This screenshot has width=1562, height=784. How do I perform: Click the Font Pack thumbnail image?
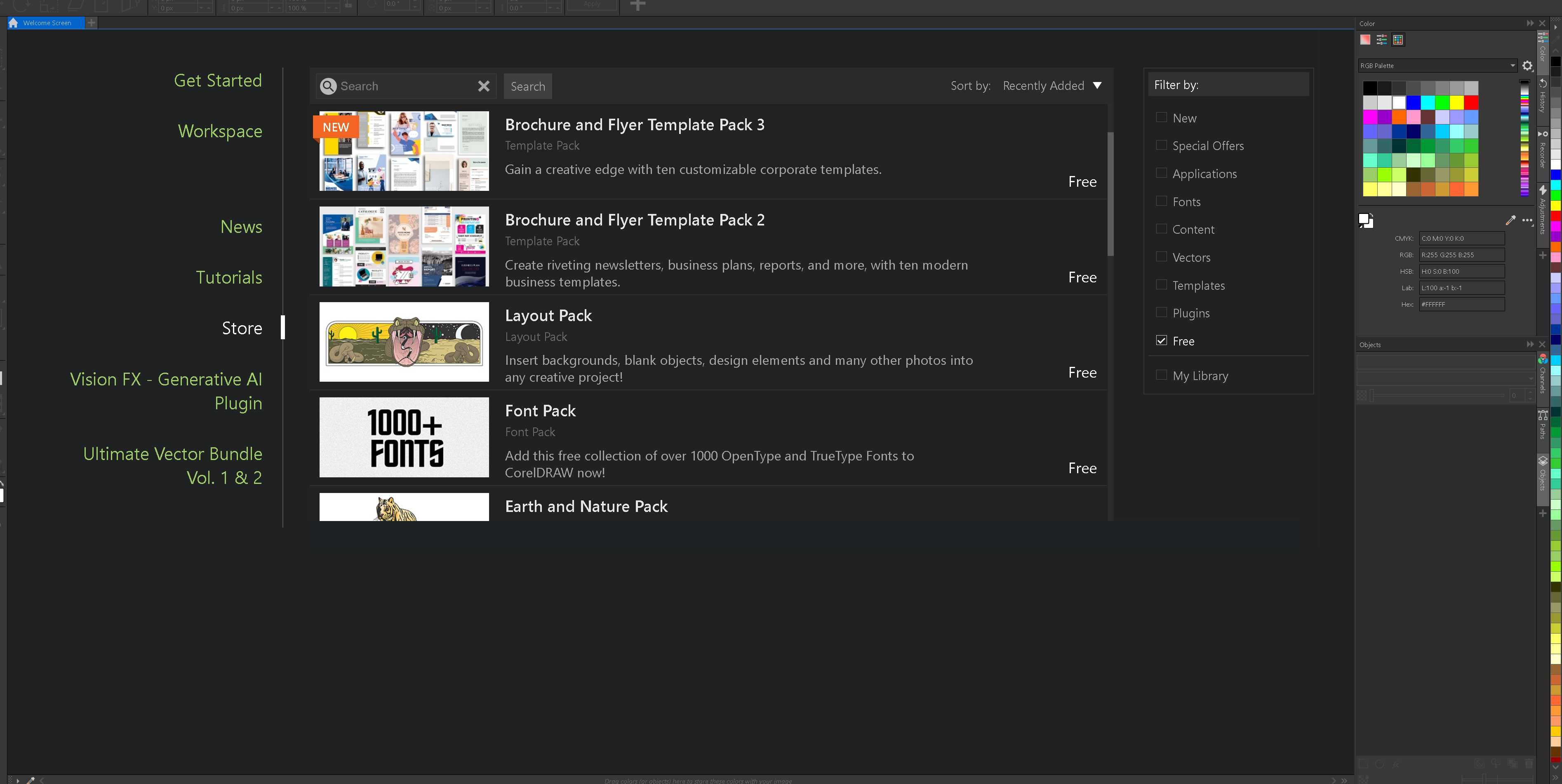pyautogui.click(x=405, y=437)
